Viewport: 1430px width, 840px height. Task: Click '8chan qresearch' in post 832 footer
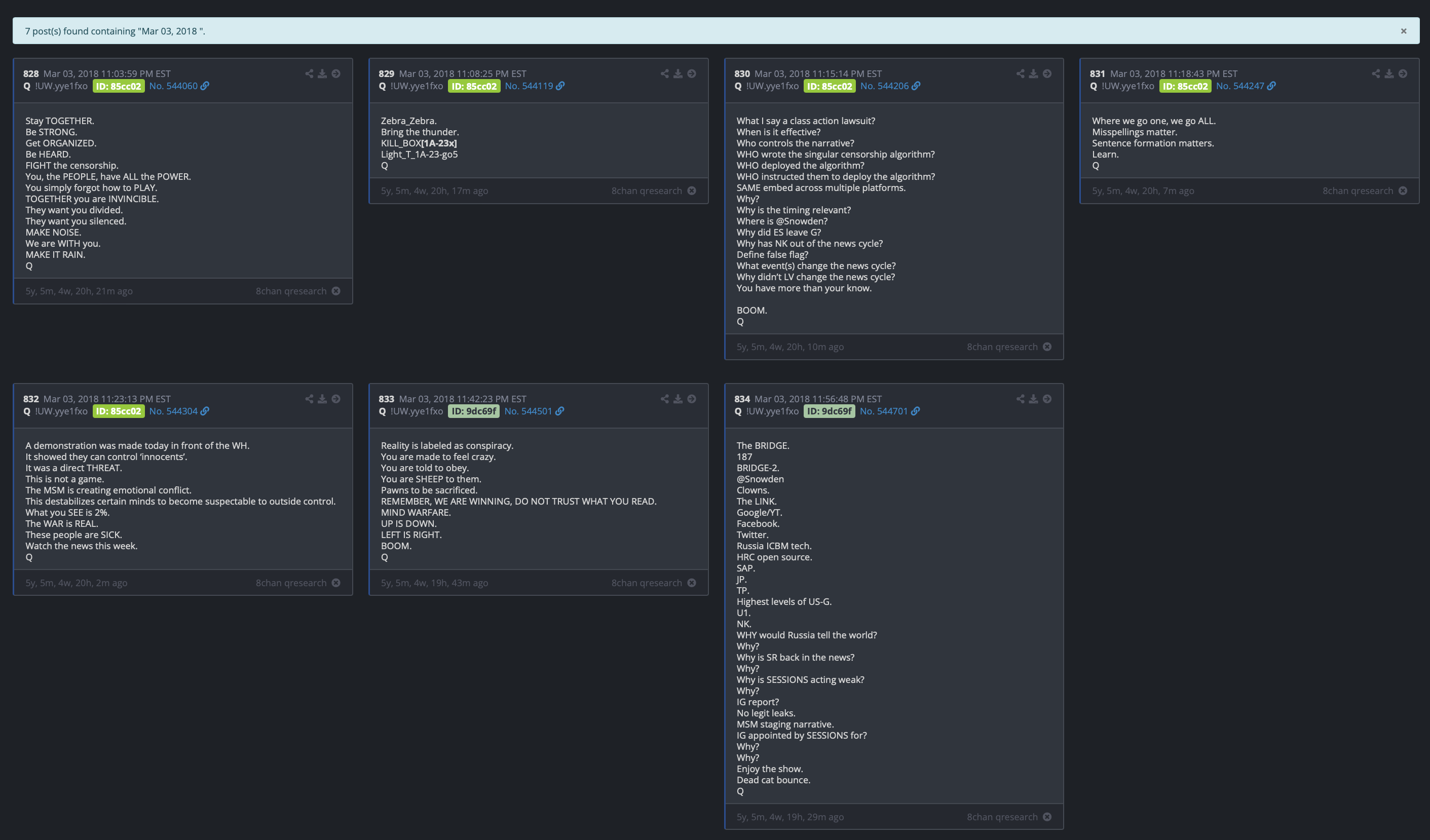pyautogui.click(x=291, y=583)
